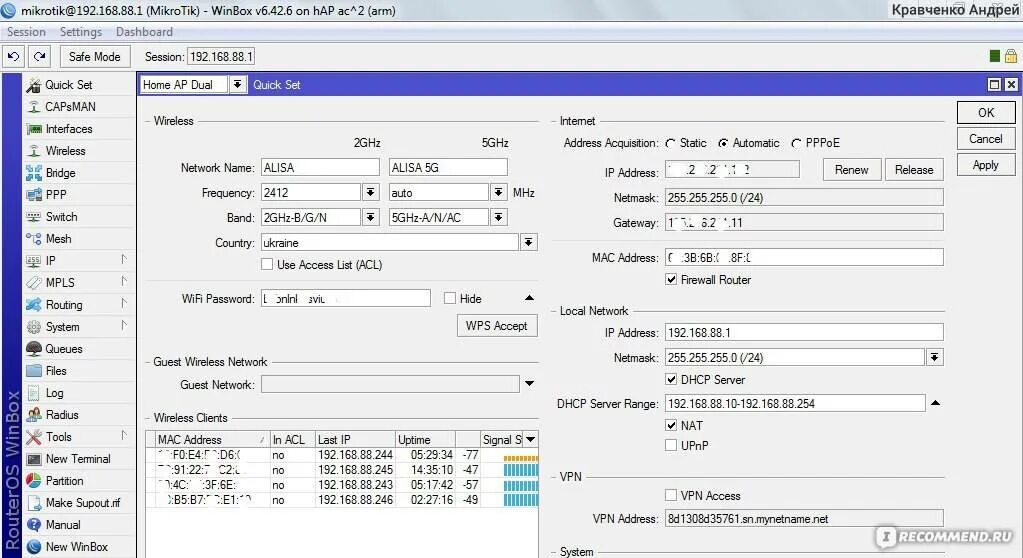
Task: Open 5GHz Frequency auto dropdown
Action: (x=498, y=193)
